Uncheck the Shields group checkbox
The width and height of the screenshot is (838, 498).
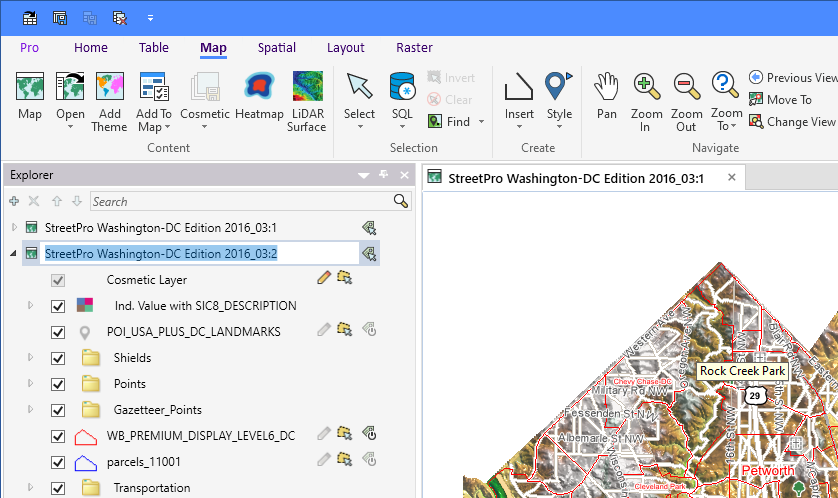point(58,358)
